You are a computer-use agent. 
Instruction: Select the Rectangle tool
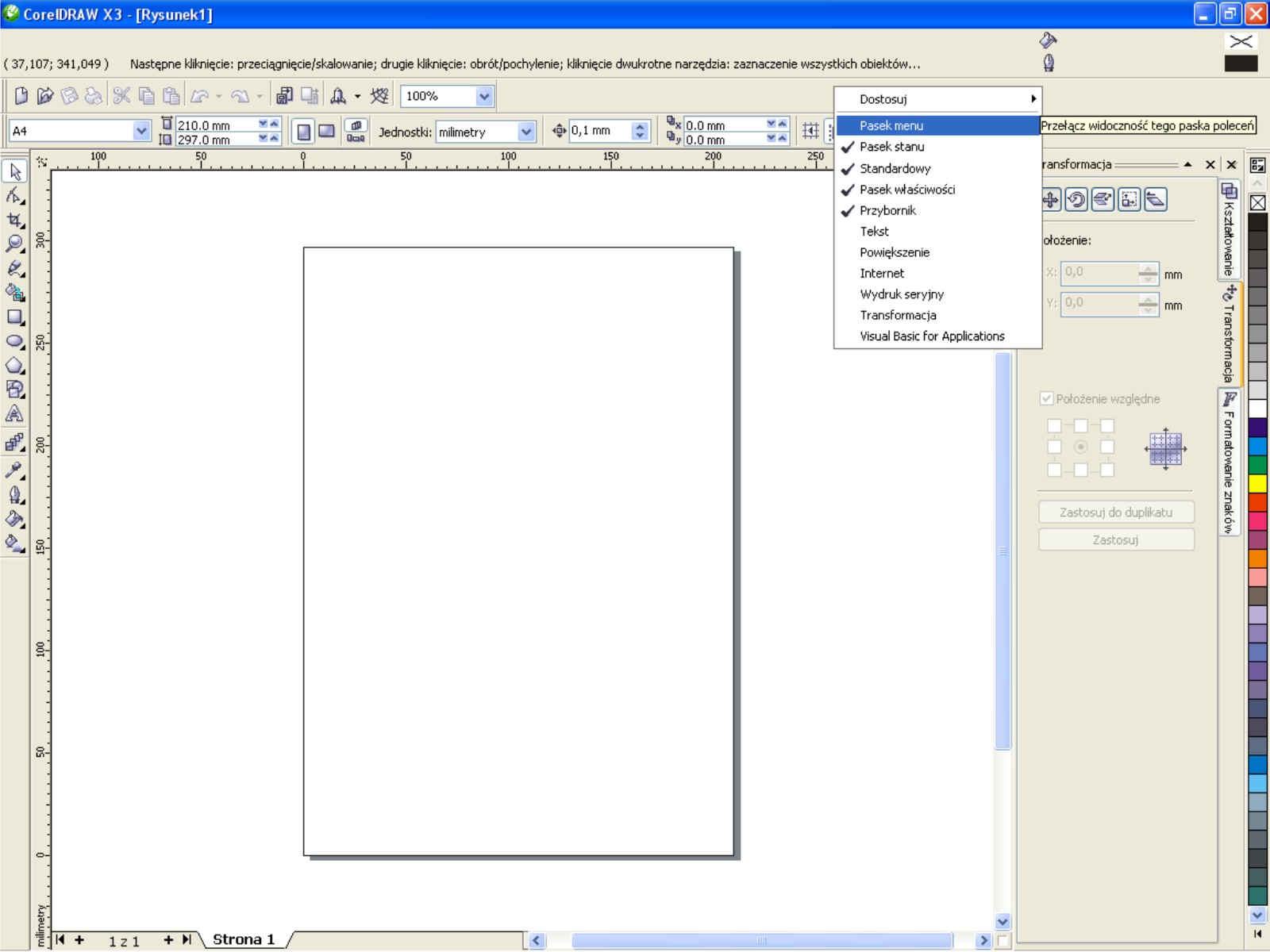tap(14, 317)
